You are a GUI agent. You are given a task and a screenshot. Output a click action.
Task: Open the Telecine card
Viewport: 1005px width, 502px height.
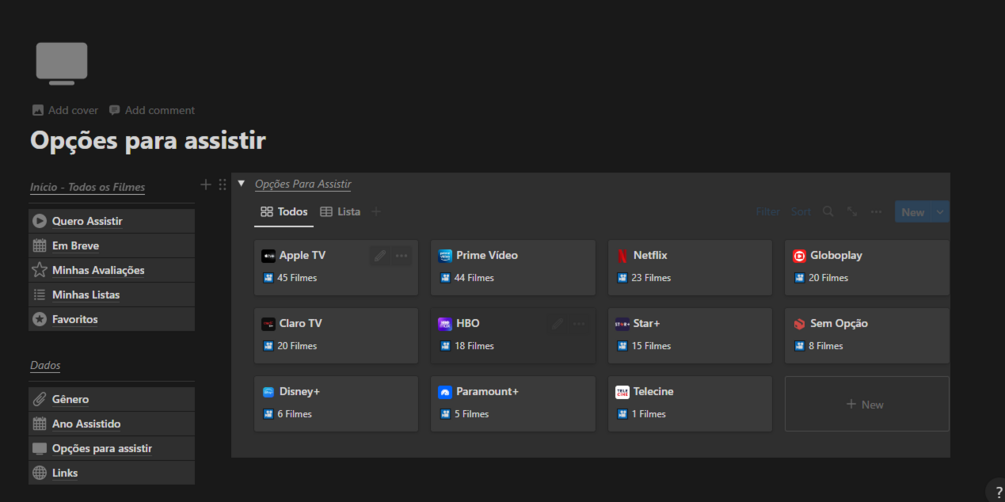coord(690,403)
